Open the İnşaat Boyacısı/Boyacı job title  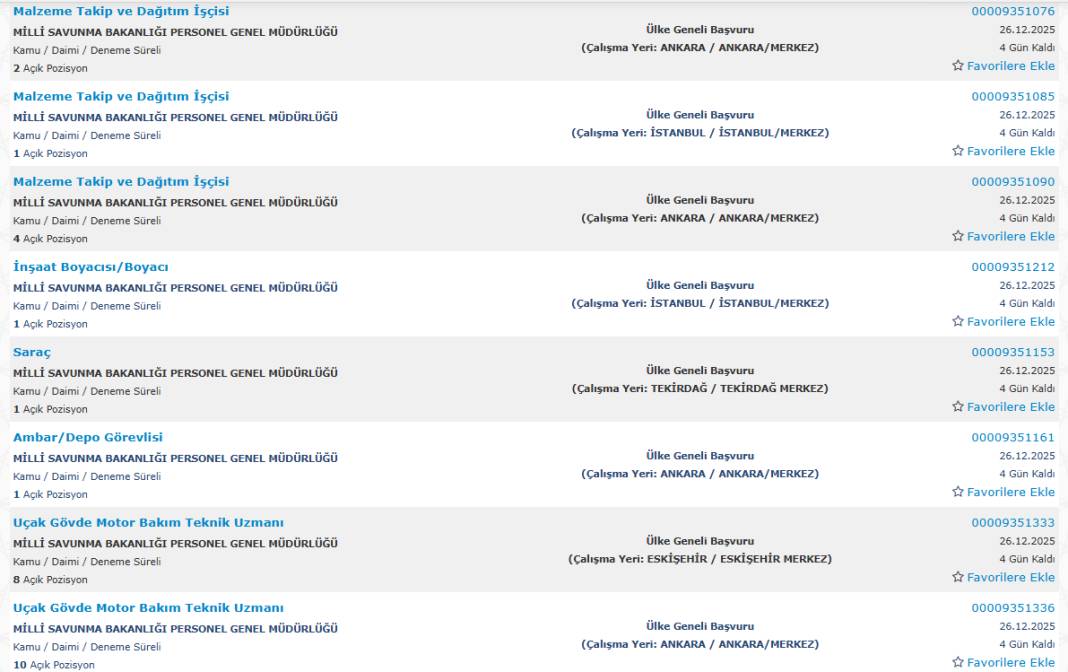point(90,267)
